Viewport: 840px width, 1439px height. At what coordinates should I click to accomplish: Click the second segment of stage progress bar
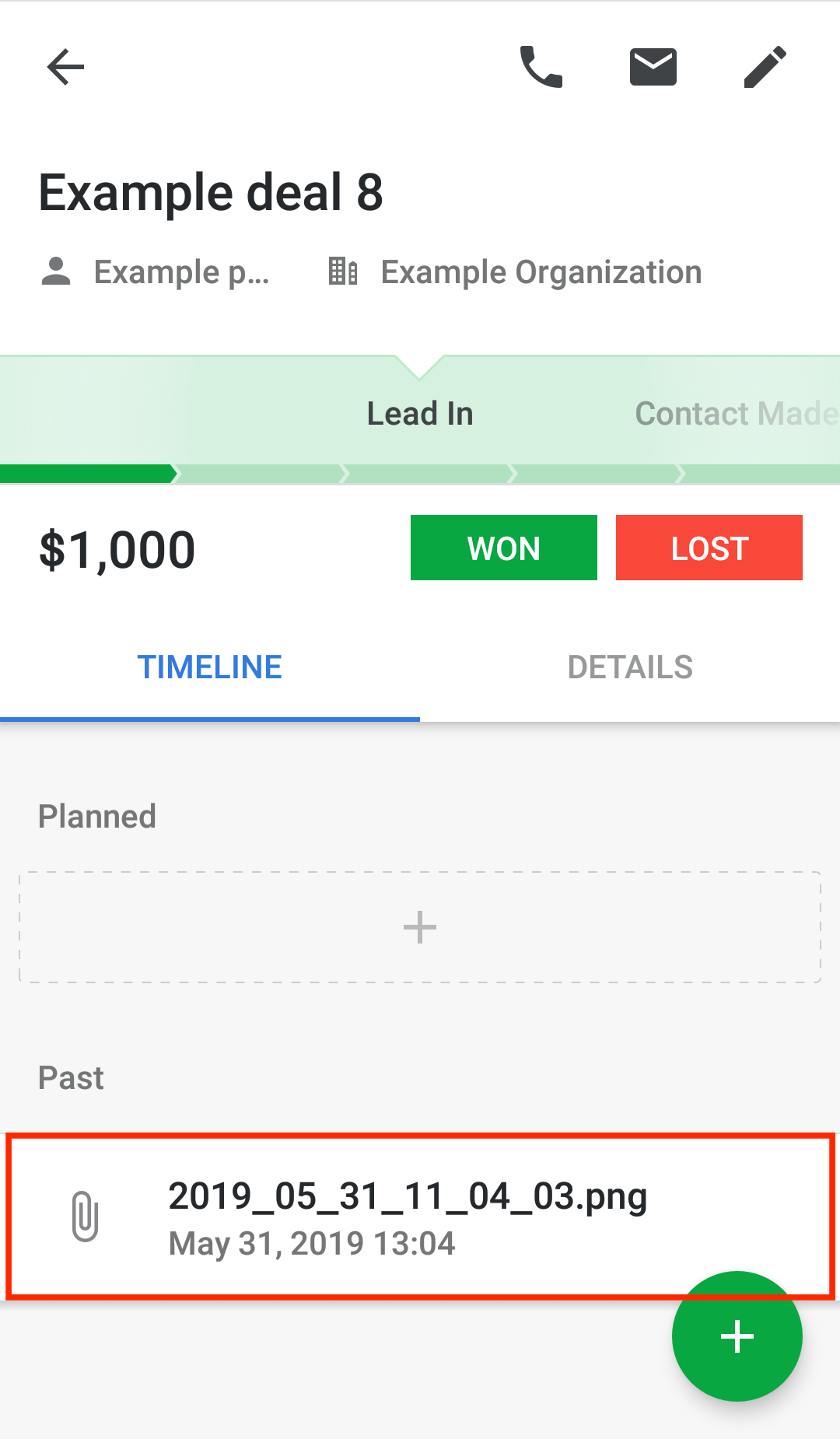click(x=261, y=474)
